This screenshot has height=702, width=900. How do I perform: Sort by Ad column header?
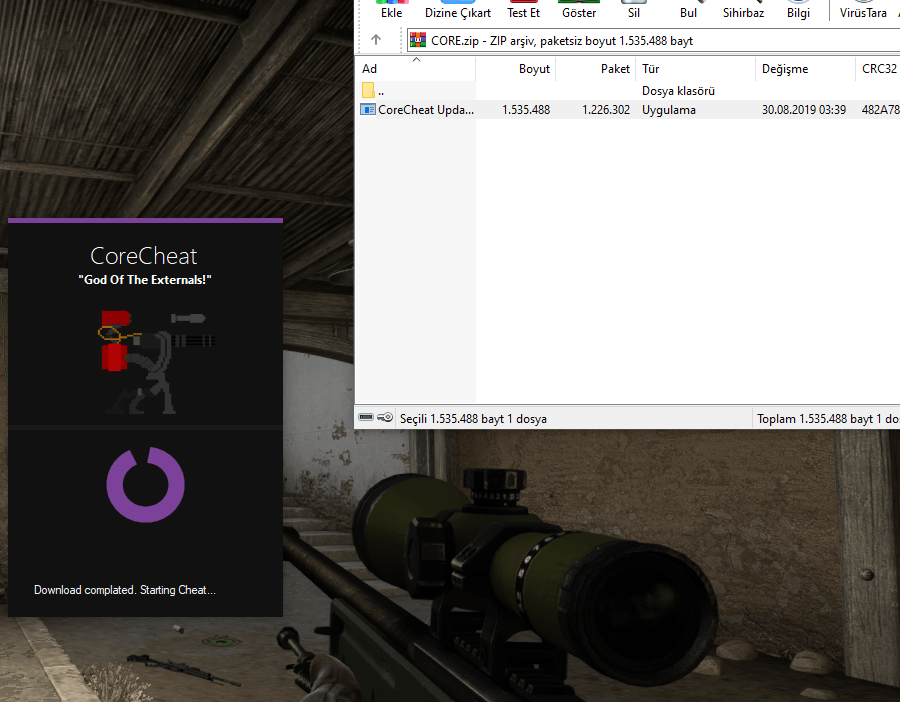click(x=415, y=69)
